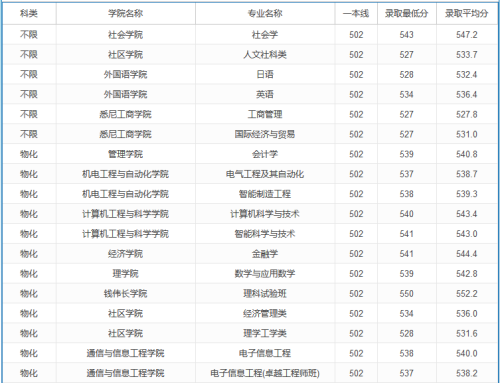Select the 钱伟长学院 college cell

pyautogui.click(x=125, y=294)
